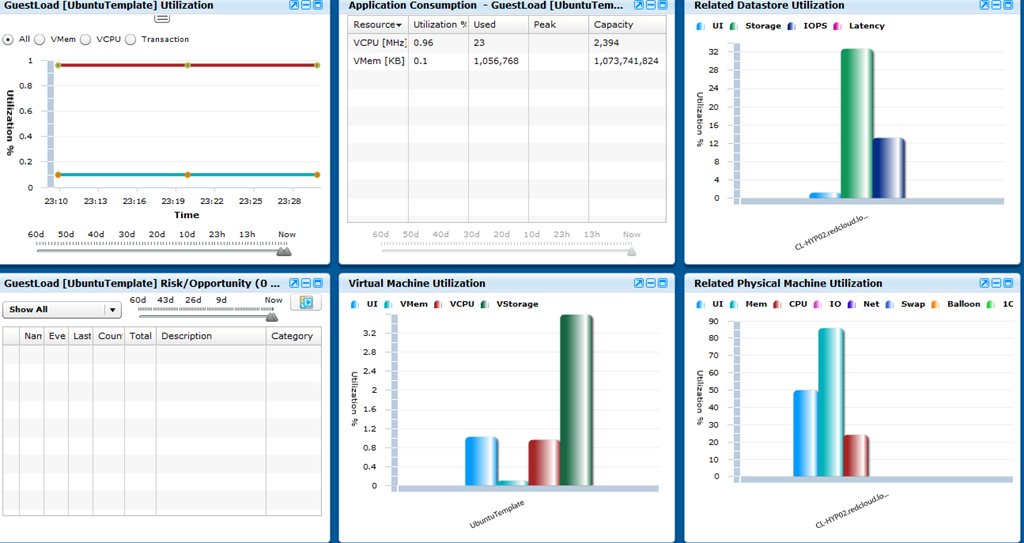Toggle Latency legend in Datastore chart
The width and height of the screenshot is (1024, 543).
pyautogui.click(x=859, y=26)
